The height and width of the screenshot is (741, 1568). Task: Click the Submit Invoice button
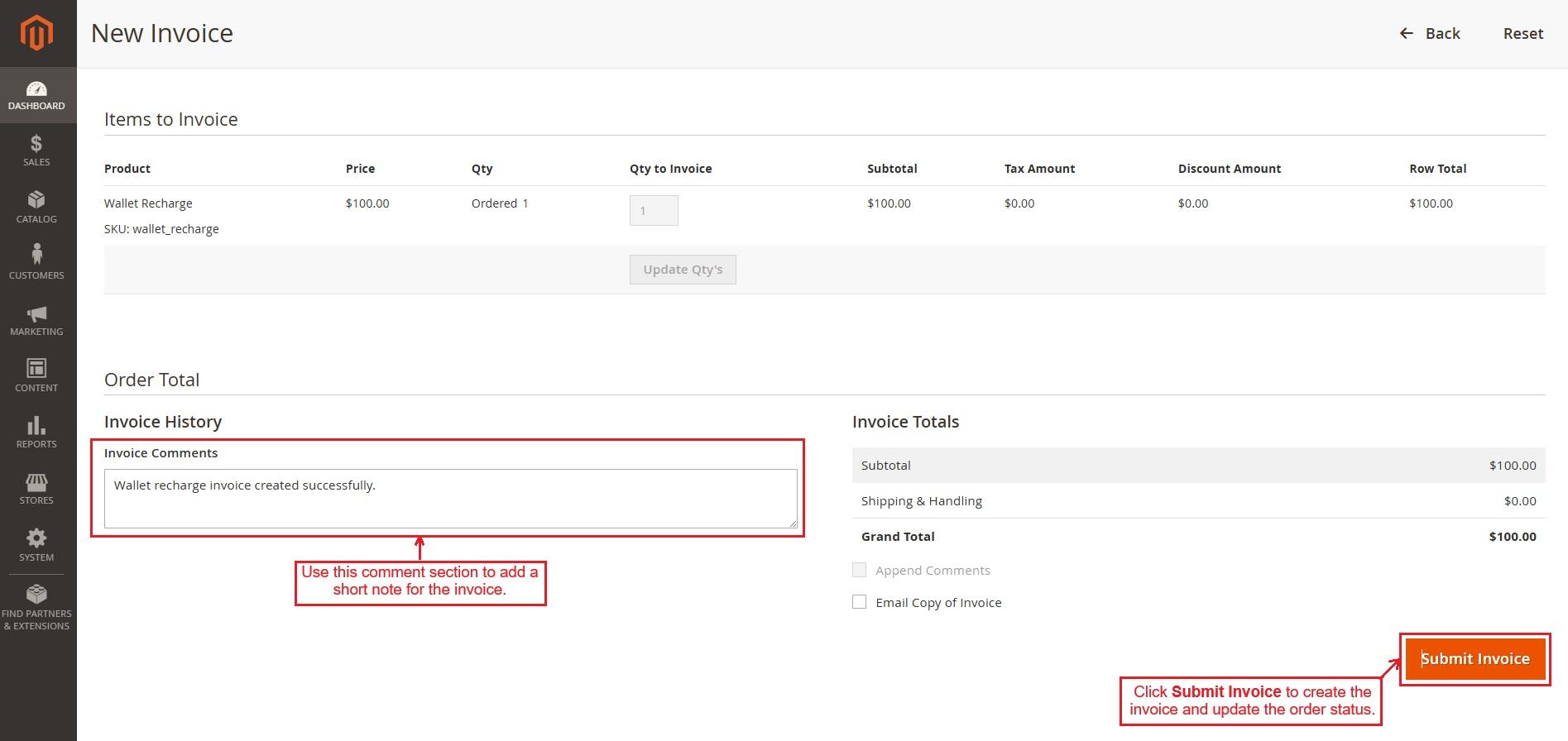1474,659
